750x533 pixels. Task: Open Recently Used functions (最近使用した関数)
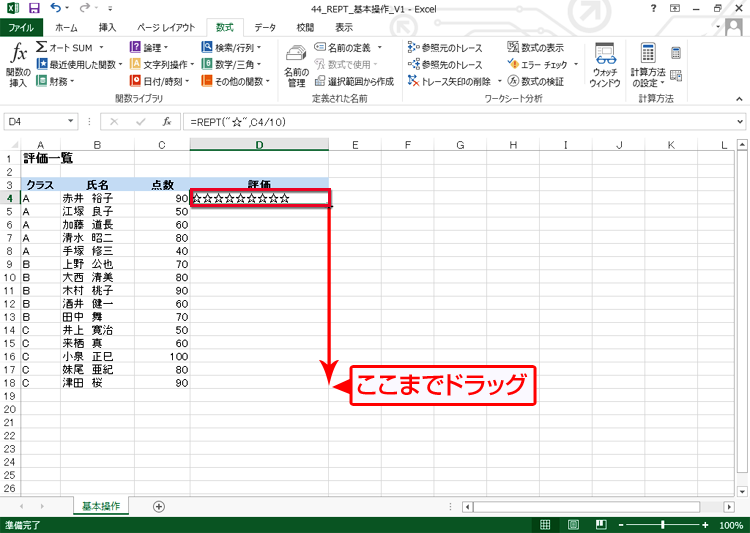[79, 64]
